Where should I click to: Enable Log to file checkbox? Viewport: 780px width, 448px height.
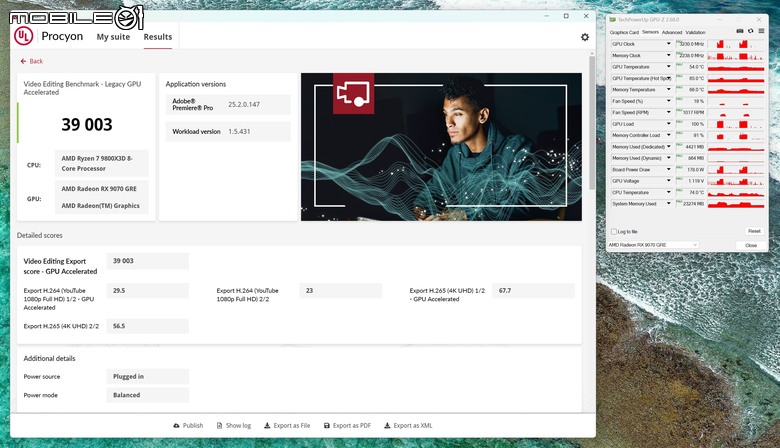pyautogui.click(x=614, y=232)
